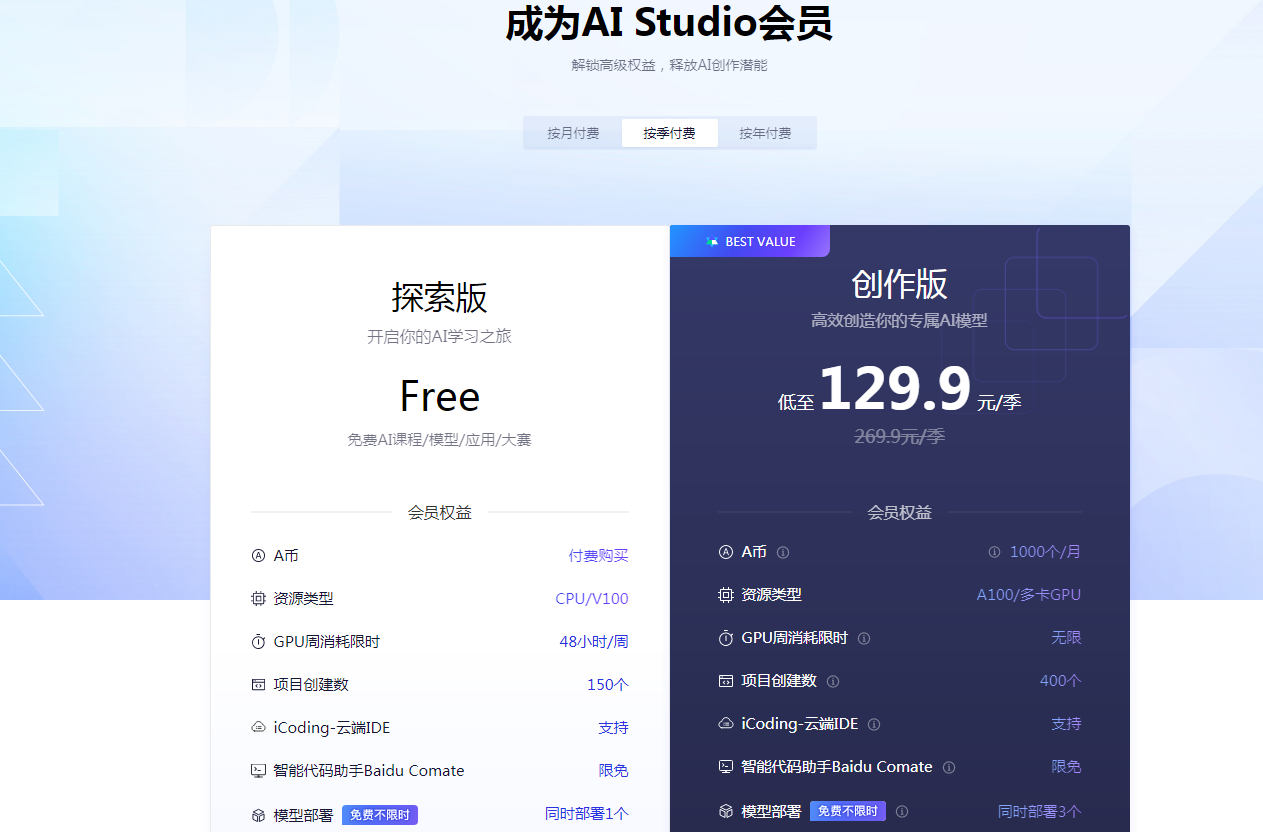Click the CPU/V100 resource value
The height and width of the screenshot is (832, 1263).
coord(592,599)
